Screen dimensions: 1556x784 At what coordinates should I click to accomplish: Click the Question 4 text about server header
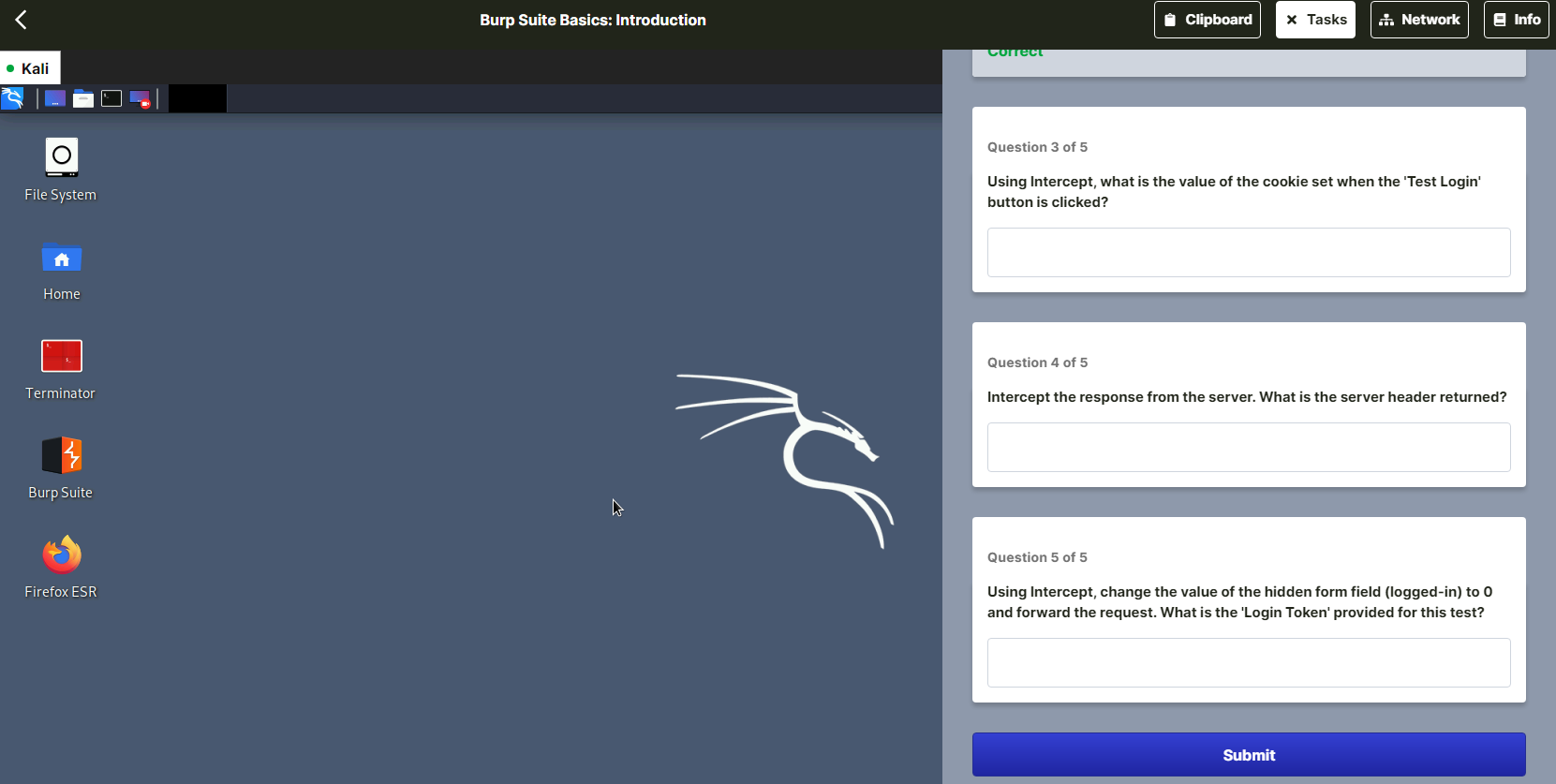tap(1247, 397)
